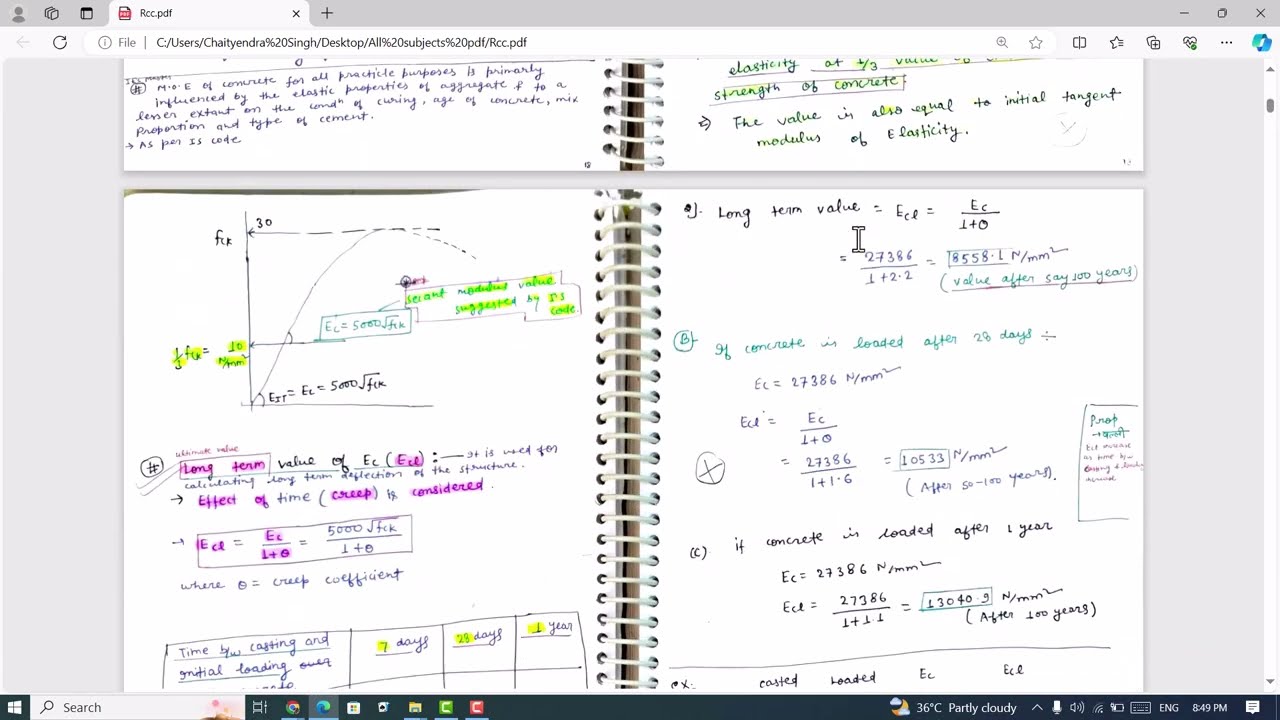
Task: Open Windows Start menu
Action: (14, 707)
